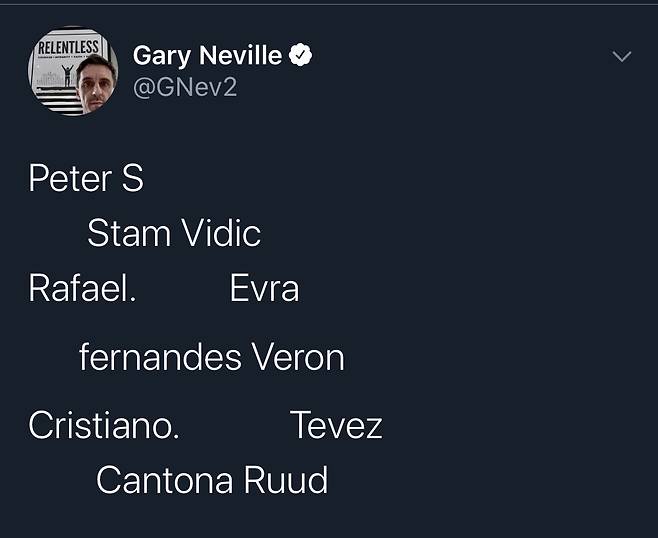Select the name Vidic in the tweet
This screenshot has height=538, width=658.
(x=221, y=234)
